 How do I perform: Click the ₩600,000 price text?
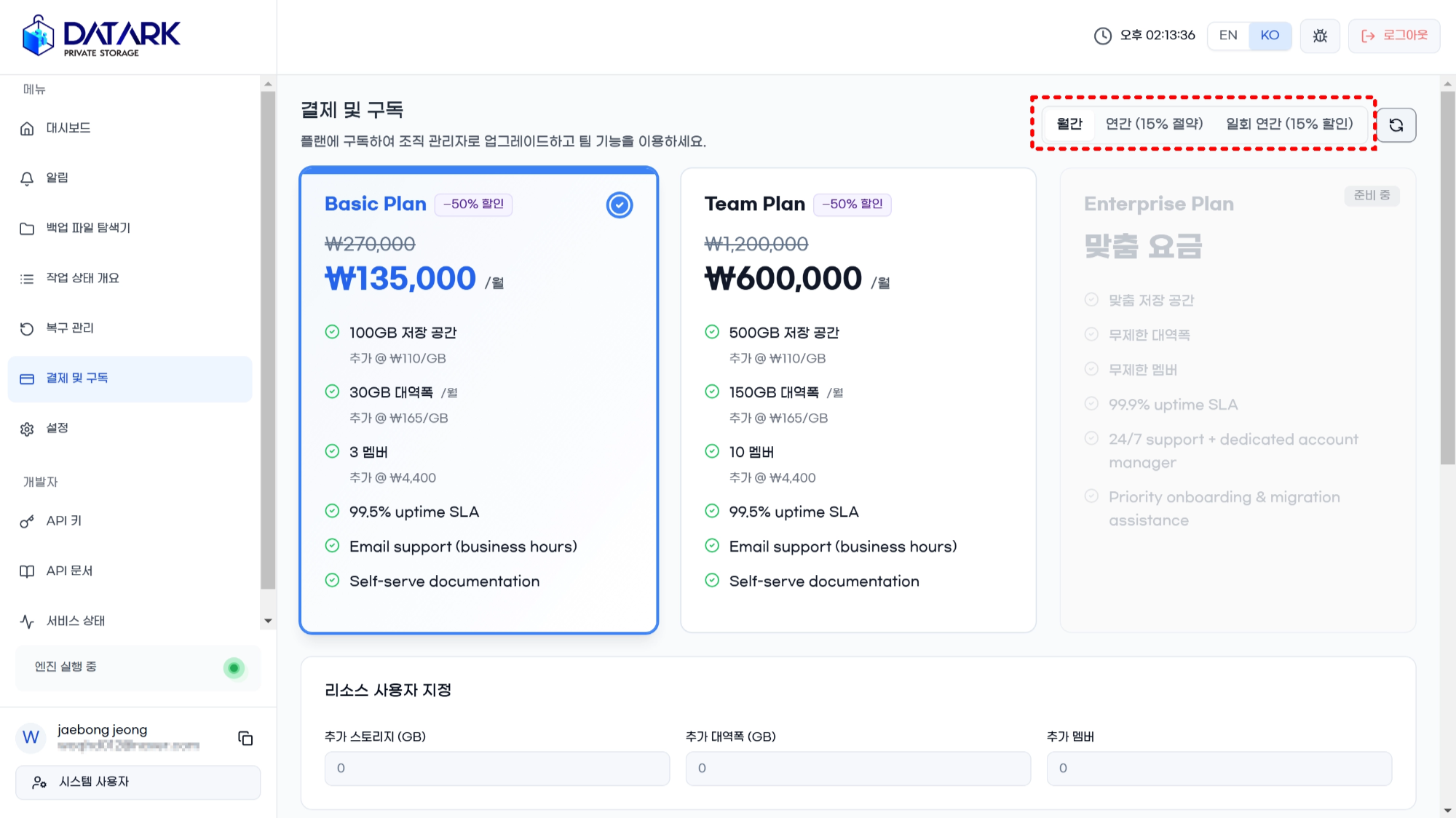(x=783, y=279)
